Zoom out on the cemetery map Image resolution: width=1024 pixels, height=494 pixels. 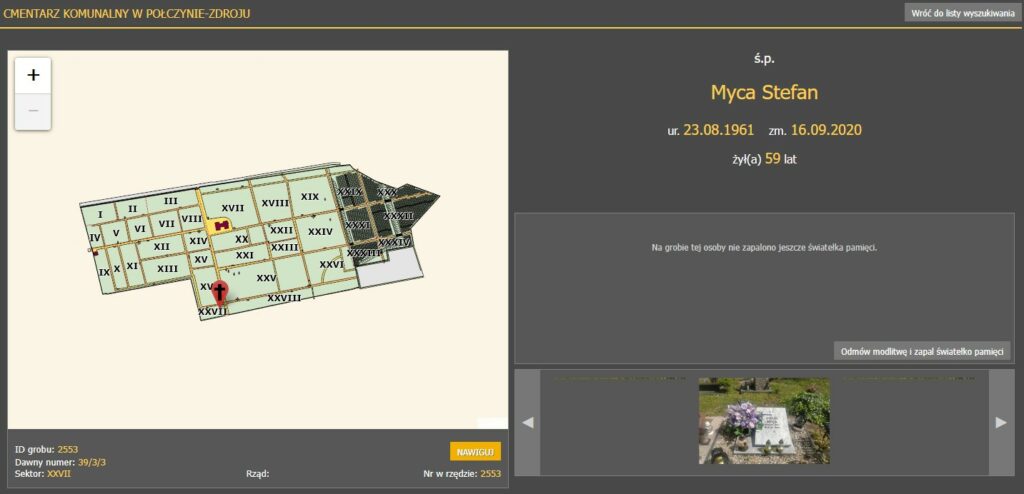point(33,111)
